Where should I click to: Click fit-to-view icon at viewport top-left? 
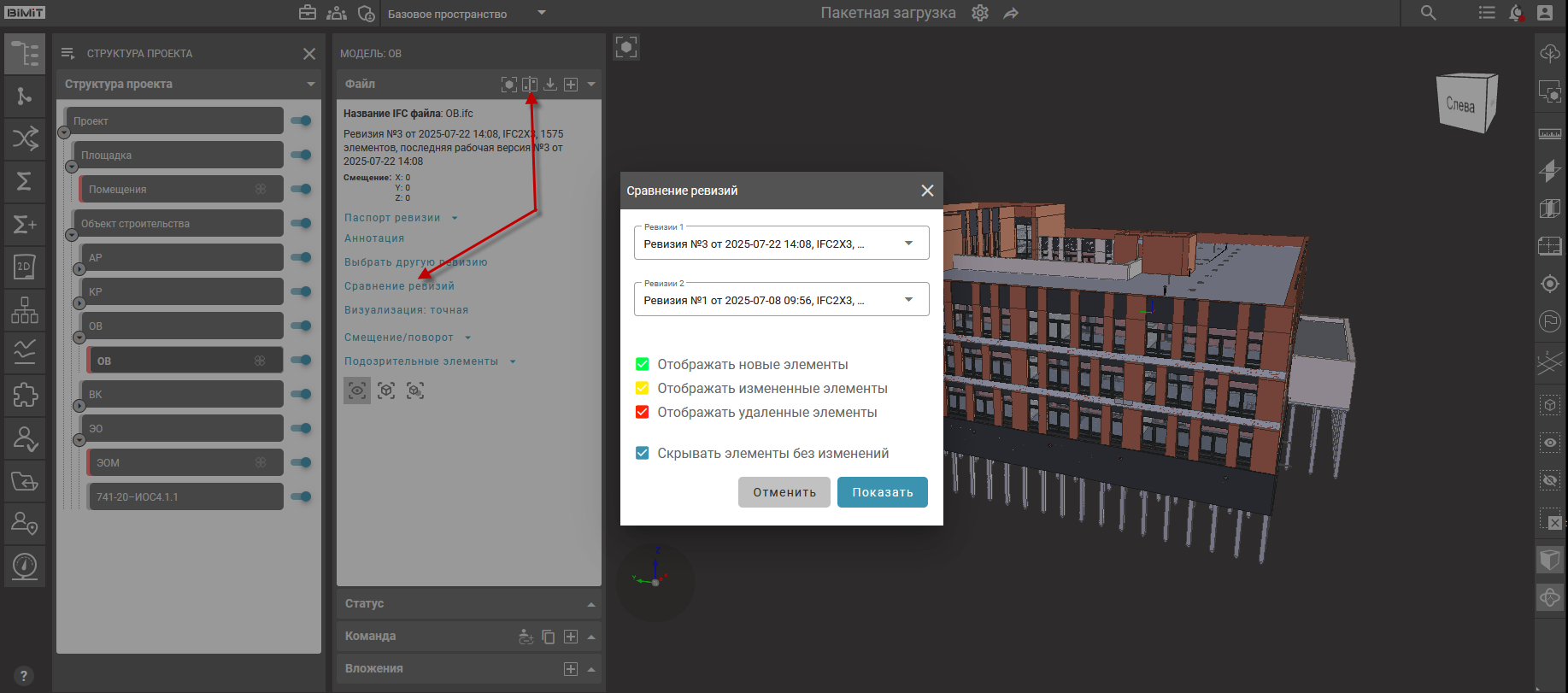626,47
